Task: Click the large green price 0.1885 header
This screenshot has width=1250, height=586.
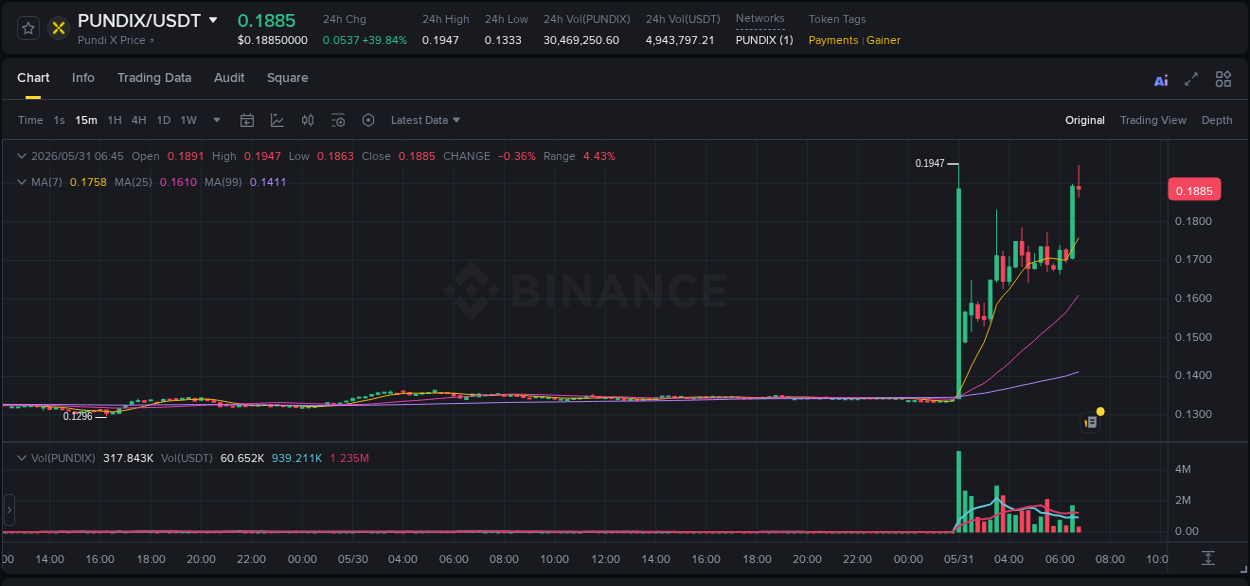Action: (x=266, y=20)
